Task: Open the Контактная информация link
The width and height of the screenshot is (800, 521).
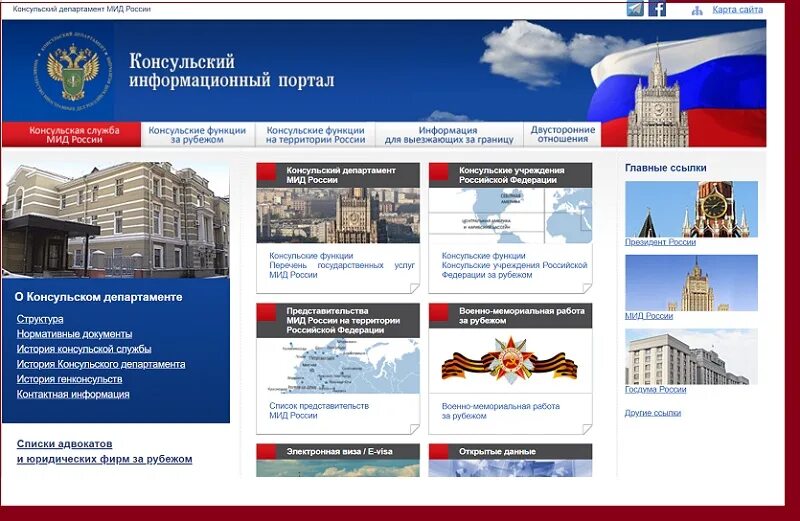Action: (x=73, y=394)
